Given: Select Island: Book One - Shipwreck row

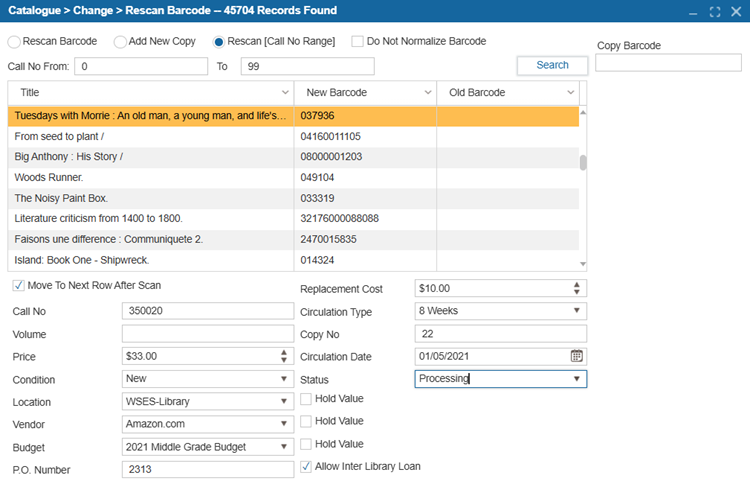Looking at the screenshot, I should pos(293,260).
